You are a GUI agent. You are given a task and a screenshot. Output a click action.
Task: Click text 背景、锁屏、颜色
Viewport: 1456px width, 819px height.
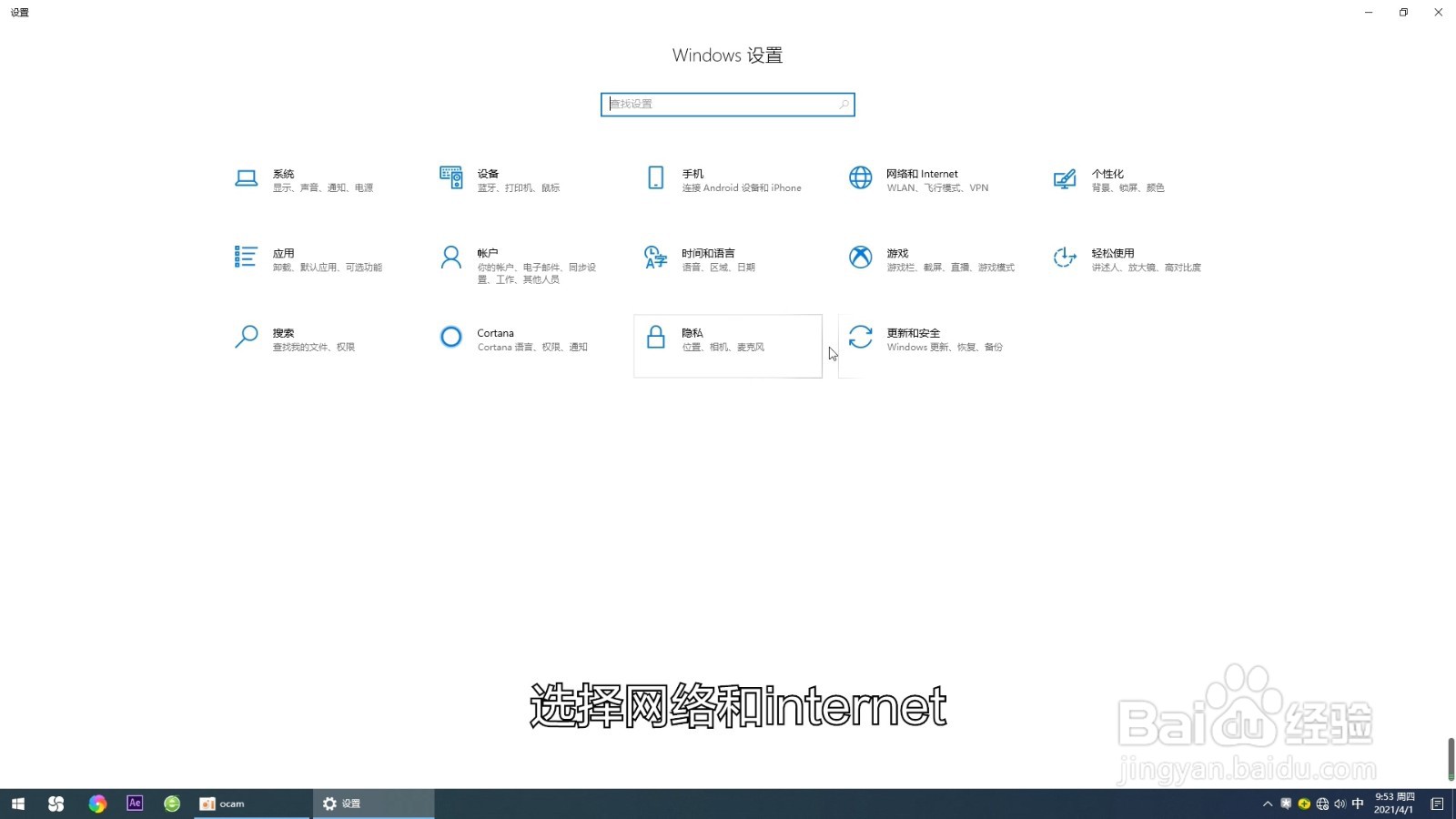coord(1128,188)
